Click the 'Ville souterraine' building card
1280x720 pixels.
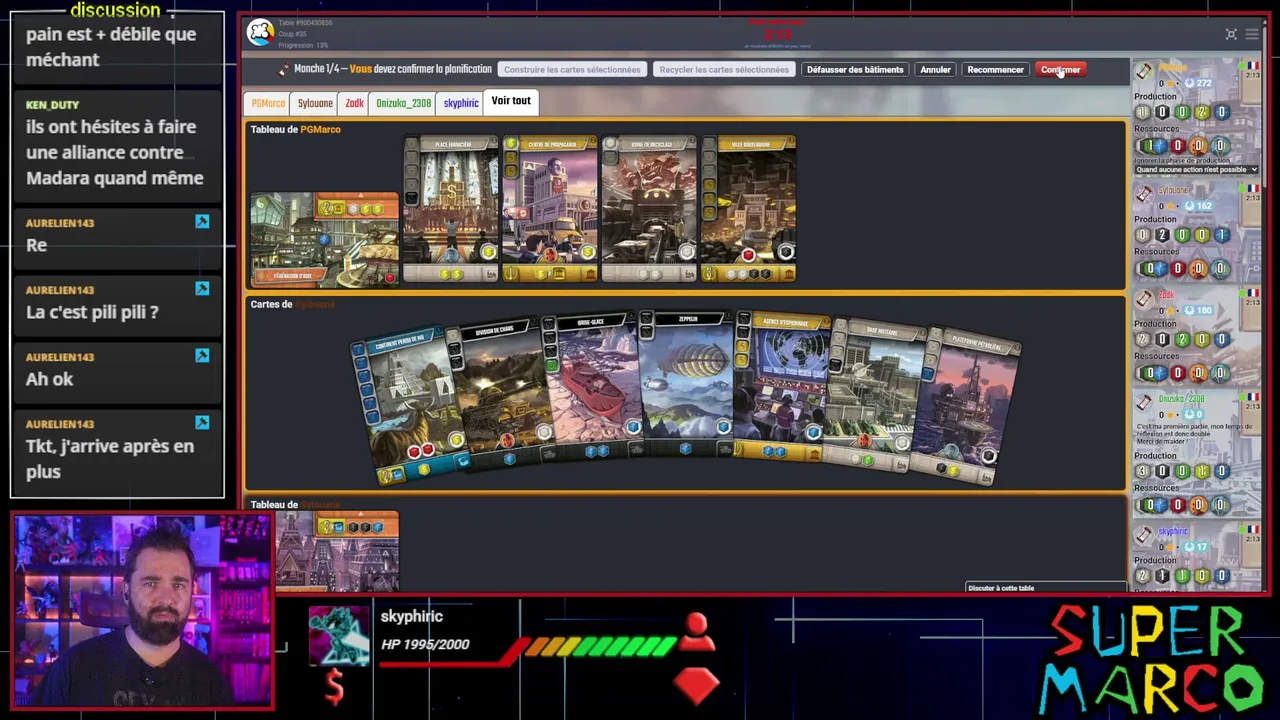pyautogui.click(x=749, y=210)
